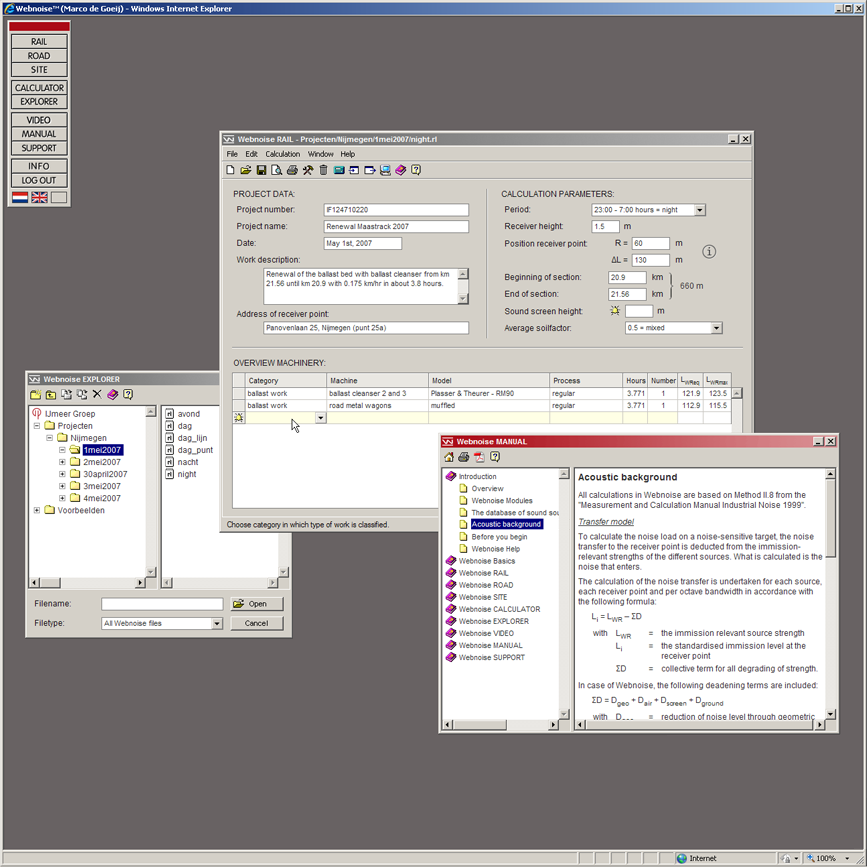Click the LOG OUT sidebar button
Viewport: 867px width, 867px height.
pos(39,180)
